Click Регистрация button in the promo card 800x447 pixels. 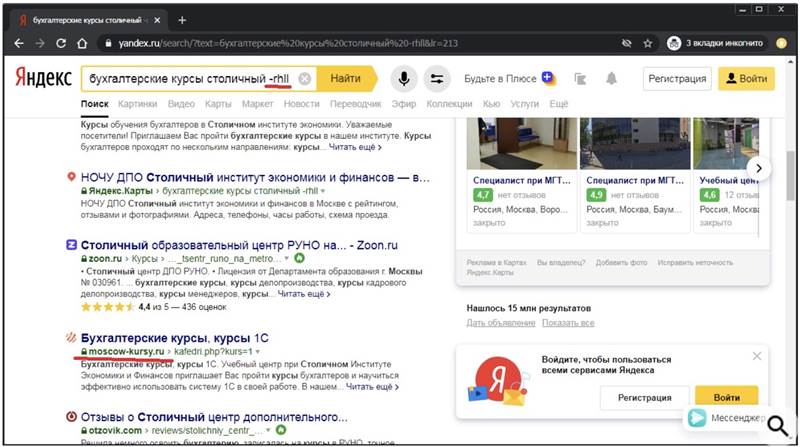point(644,397)
